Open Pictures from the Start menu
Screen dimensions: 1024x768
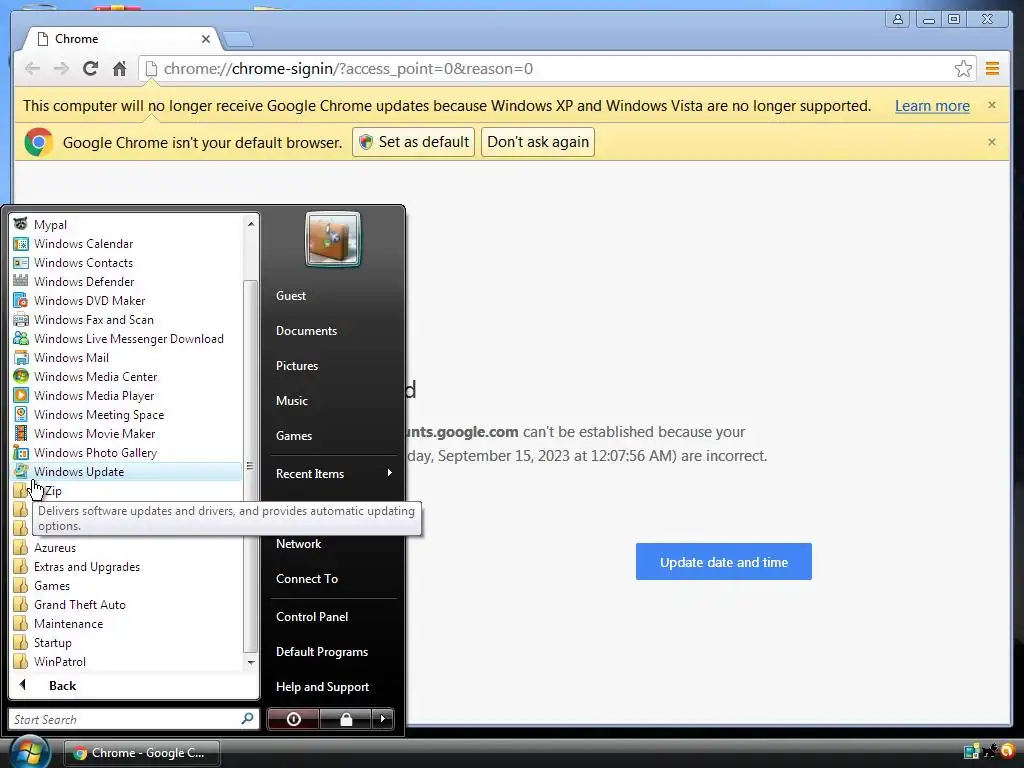coord(296,366)
